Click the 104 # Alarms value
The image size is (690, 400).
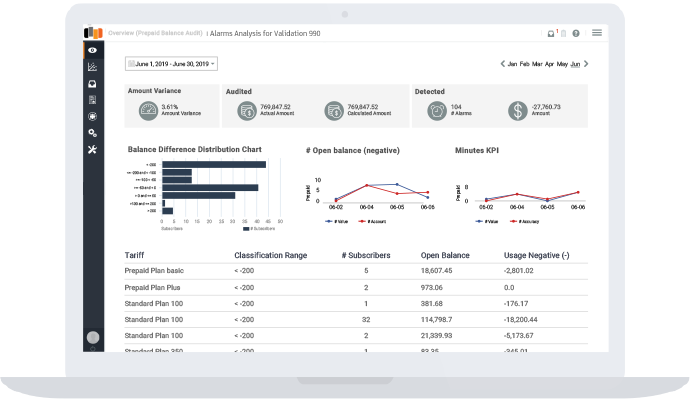coord(456,107)
